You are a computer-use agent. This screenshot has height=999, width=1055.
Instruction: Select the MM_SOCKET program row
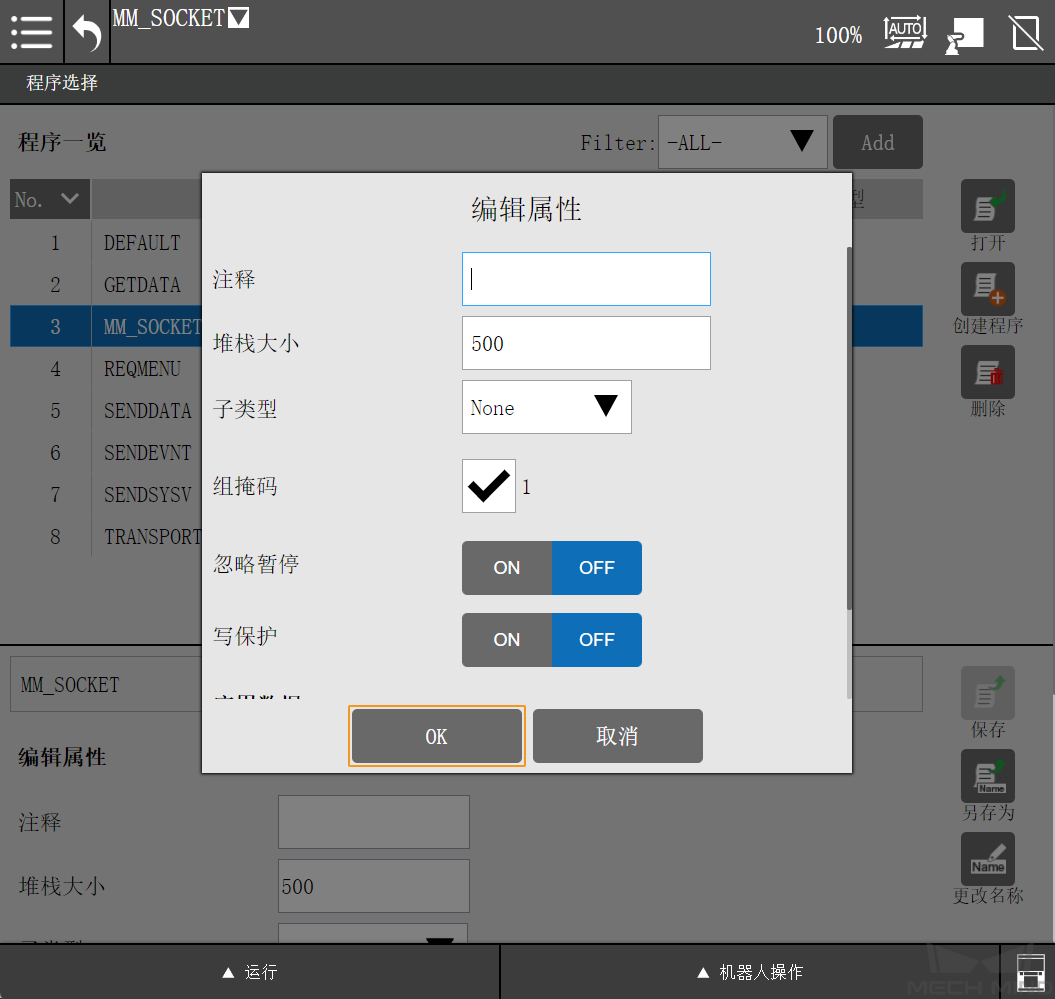(x=106, y=326)
